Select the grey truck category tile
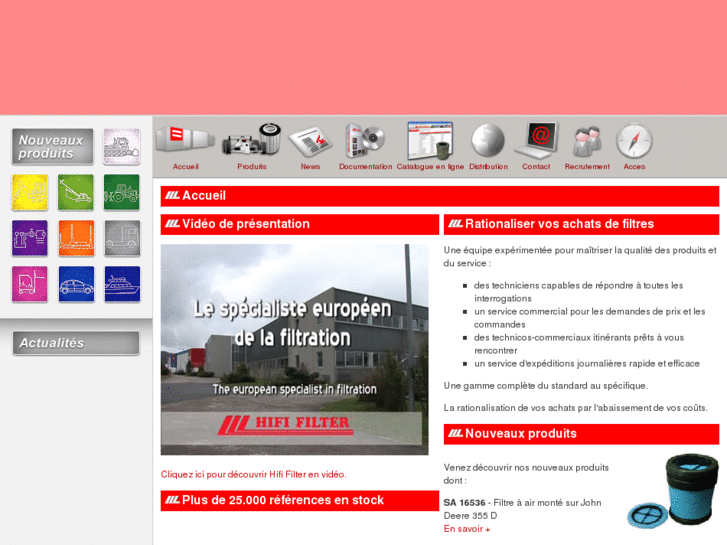The image size is (727, 545). click(122, 238)
